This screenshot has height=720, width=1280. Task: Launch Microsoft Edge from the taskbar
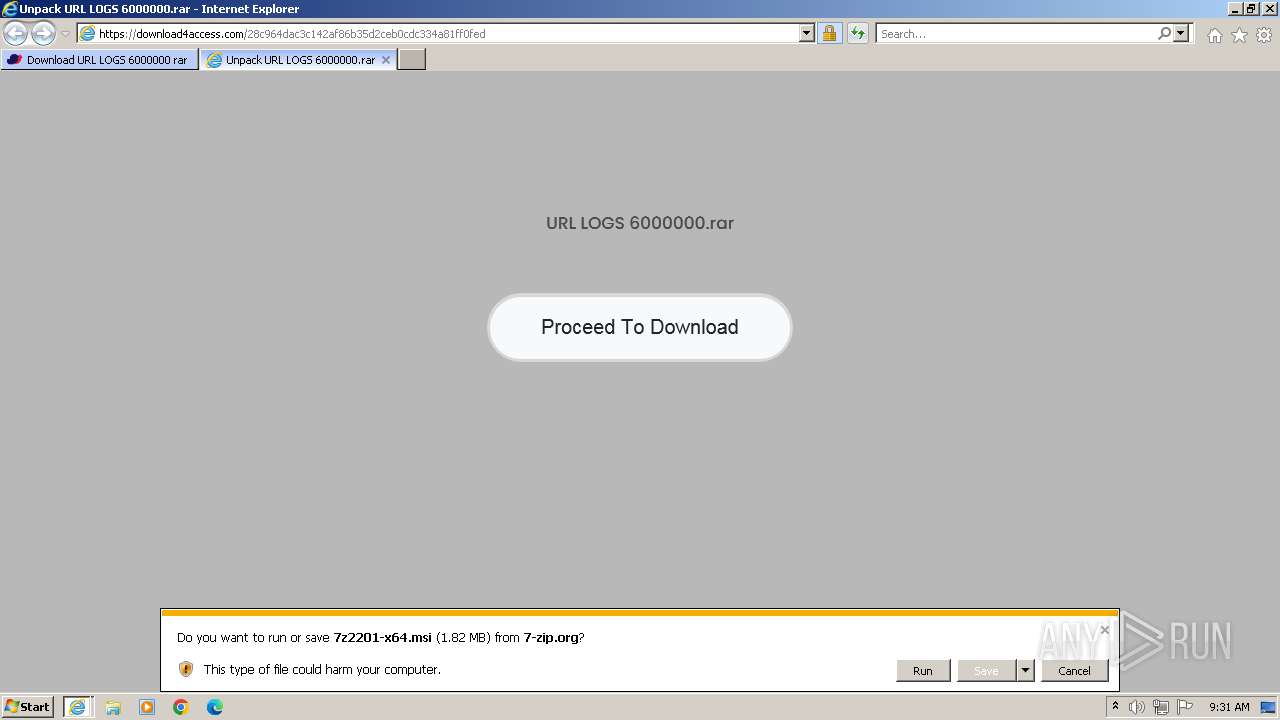coord(215,707)
